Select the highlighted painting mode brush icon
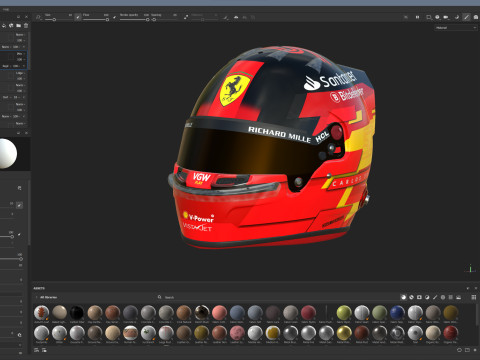This screenshot has width=480, height=360. [x=466, y=17]
